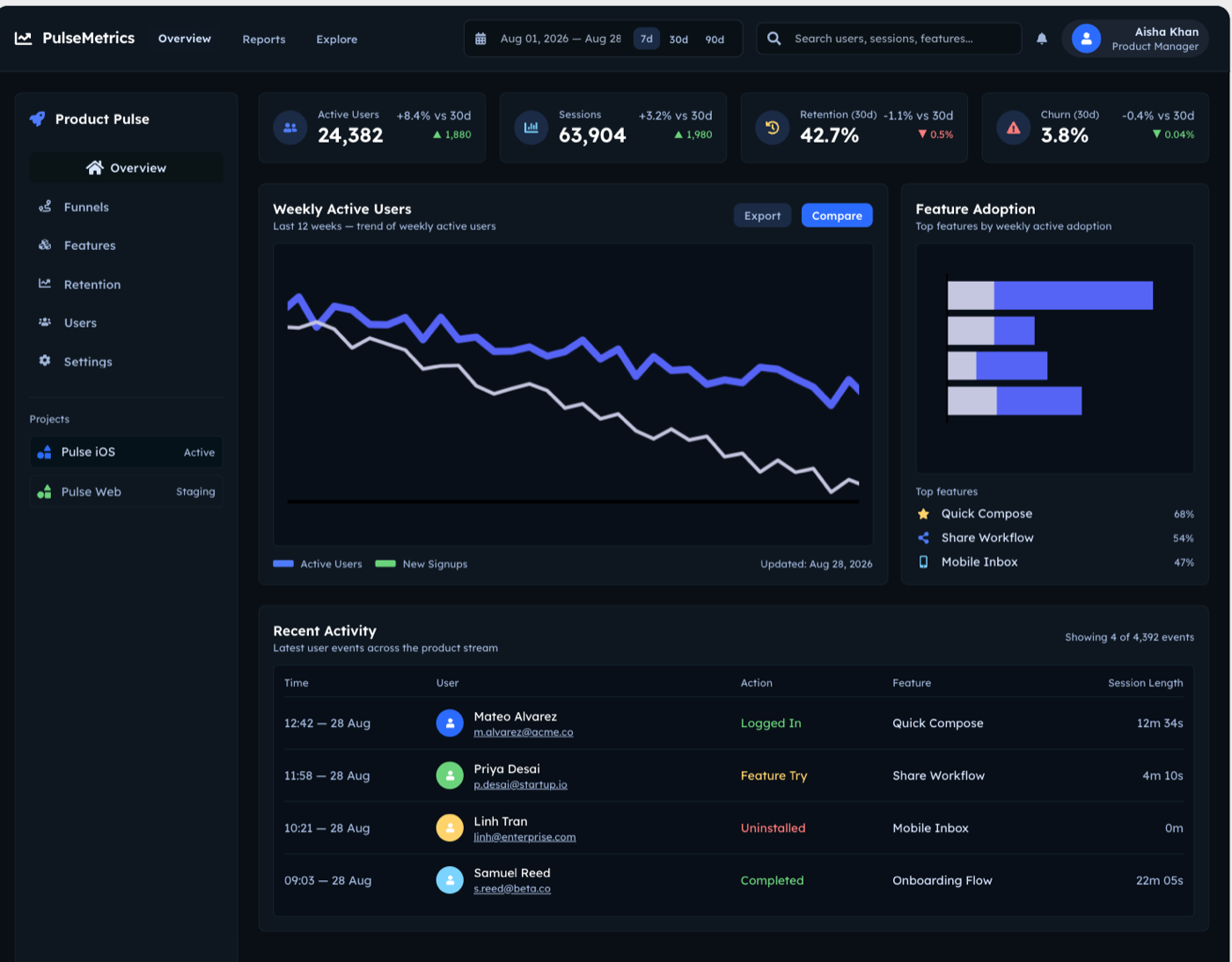Open the Explore nav item
This screenshot has width=1232, height=962.
(337, 40)
